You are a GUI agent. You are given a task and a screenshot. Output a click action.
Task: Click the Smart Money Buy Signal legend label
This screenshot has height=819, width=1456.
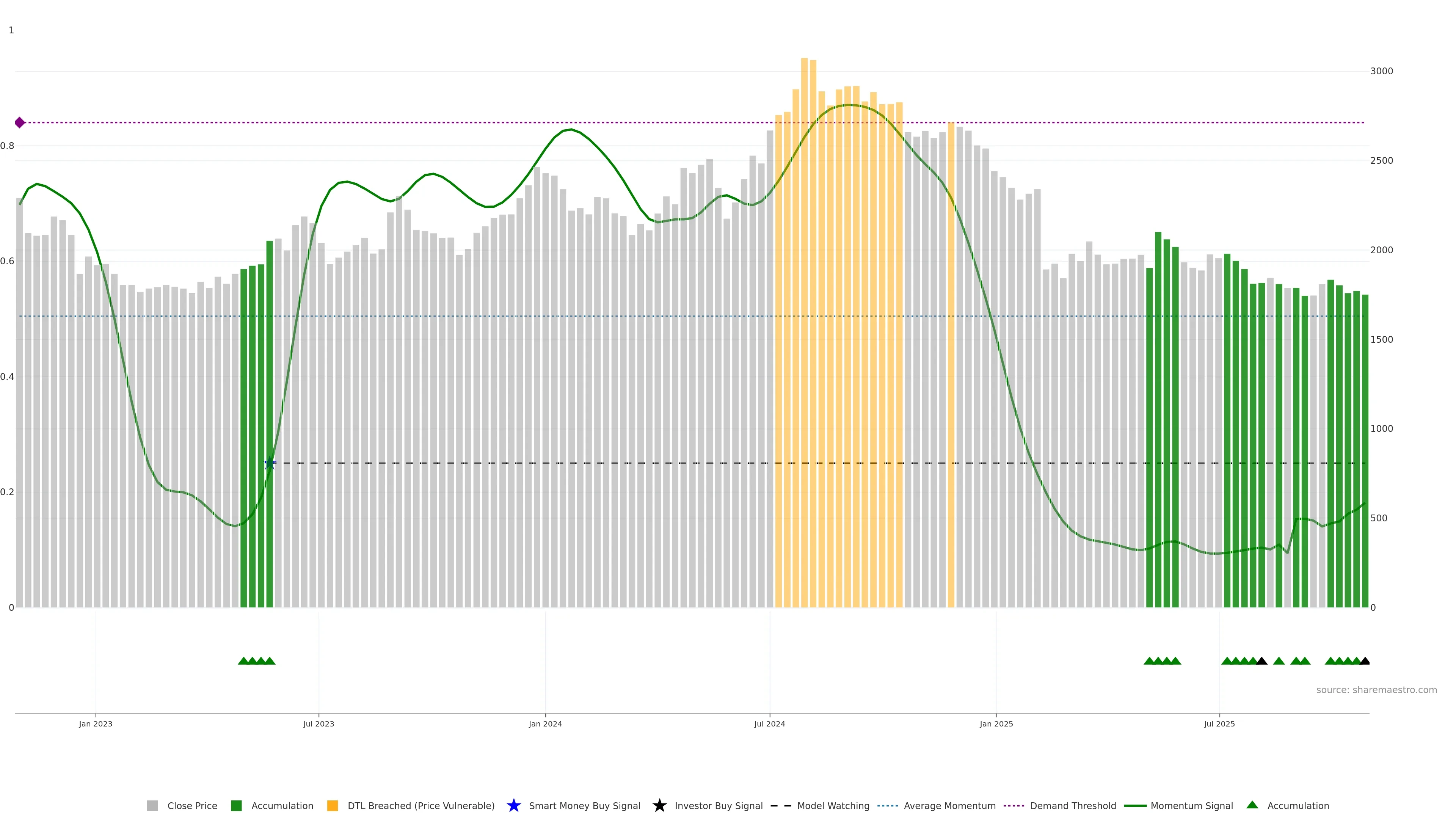584,805
